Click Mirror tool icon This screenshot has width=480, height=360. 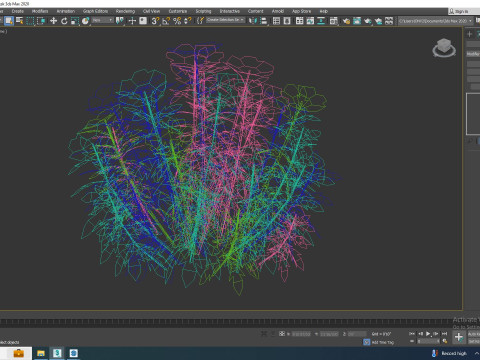pos(253,21)
